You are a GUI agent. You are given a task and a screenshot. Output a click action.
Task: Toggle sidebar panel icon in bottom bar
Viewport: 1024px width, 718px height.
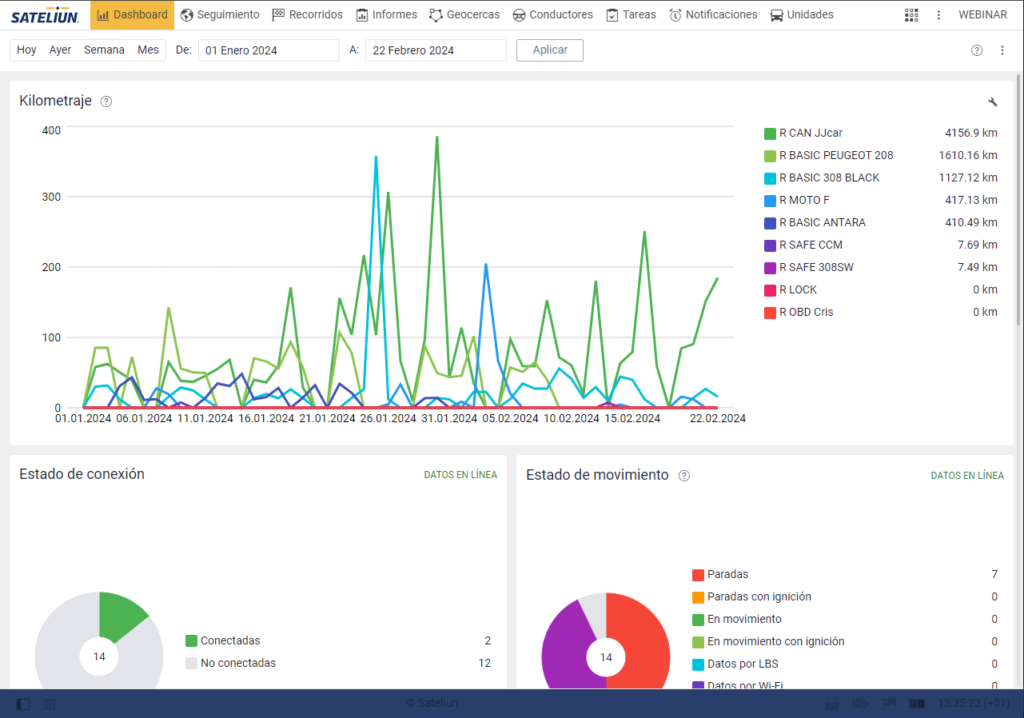coord(23,704)
